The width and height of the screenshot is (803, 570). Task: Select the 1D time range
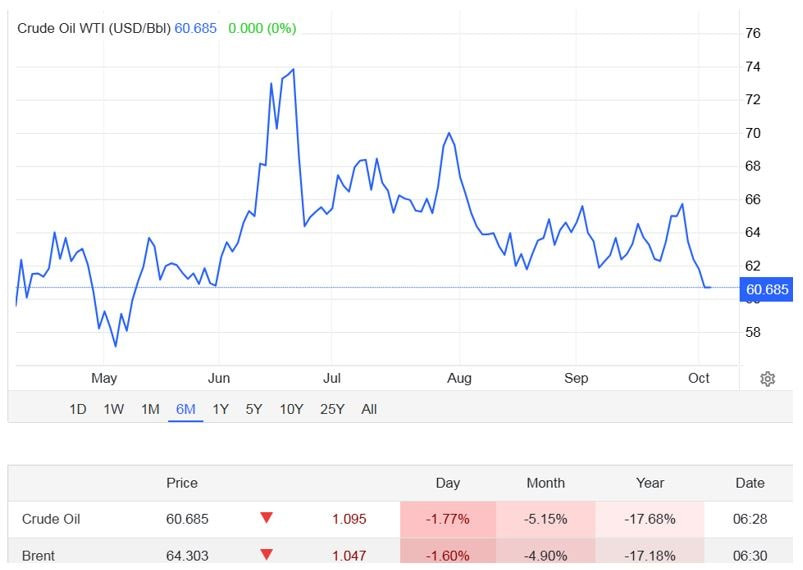[77, 409]
